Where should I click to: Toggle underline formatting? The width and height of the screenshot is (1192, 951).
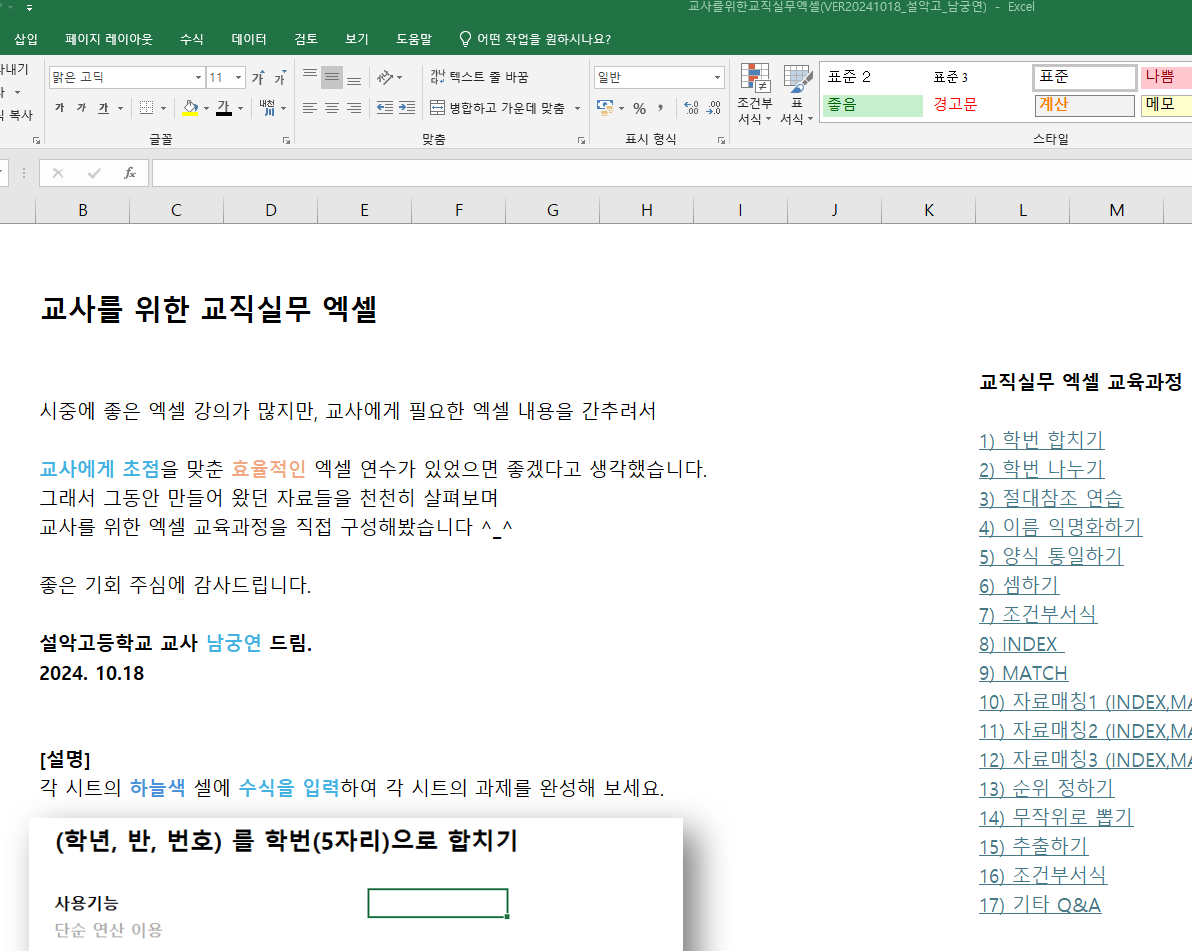(103, 108)
